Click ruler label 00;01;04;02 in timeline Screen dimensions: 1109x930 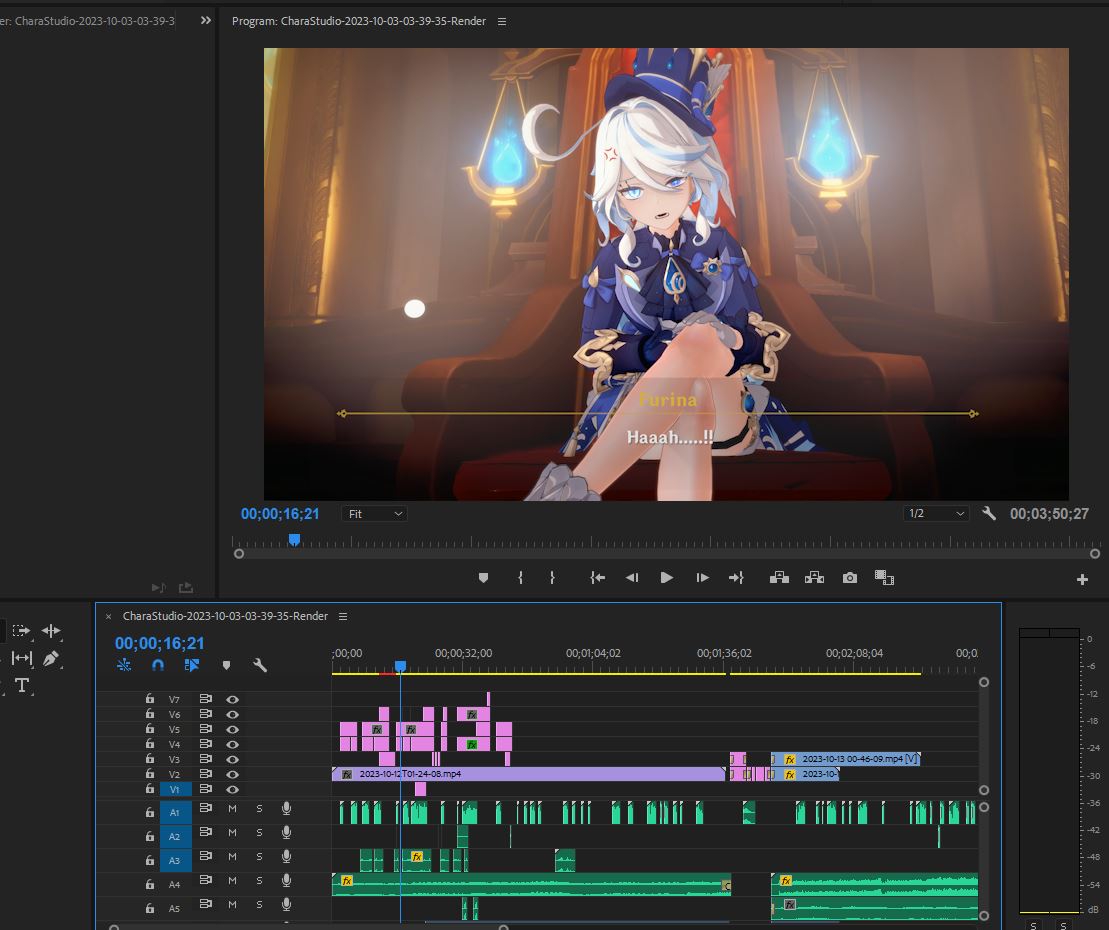[593, 653]
